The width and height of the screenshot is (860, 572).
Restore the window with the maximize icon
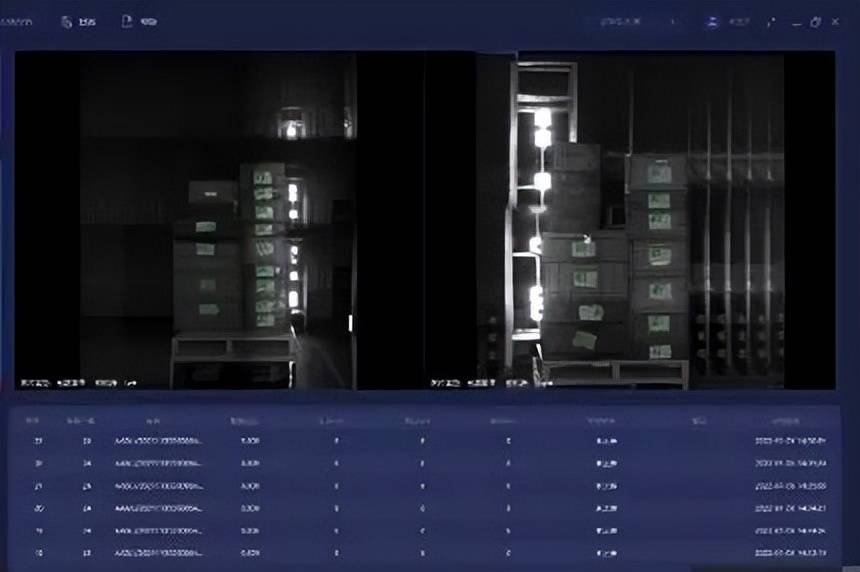click(816, 22)
